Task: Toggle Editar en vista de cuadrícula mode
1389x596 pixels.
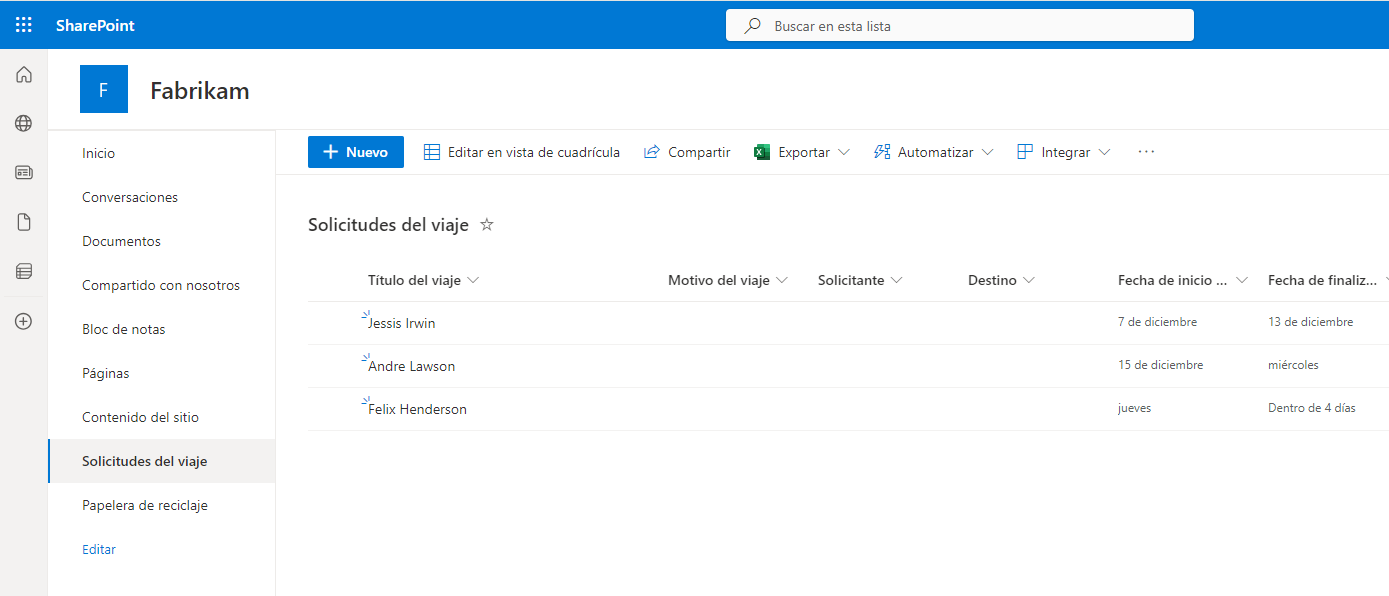Action: (521, 151)
